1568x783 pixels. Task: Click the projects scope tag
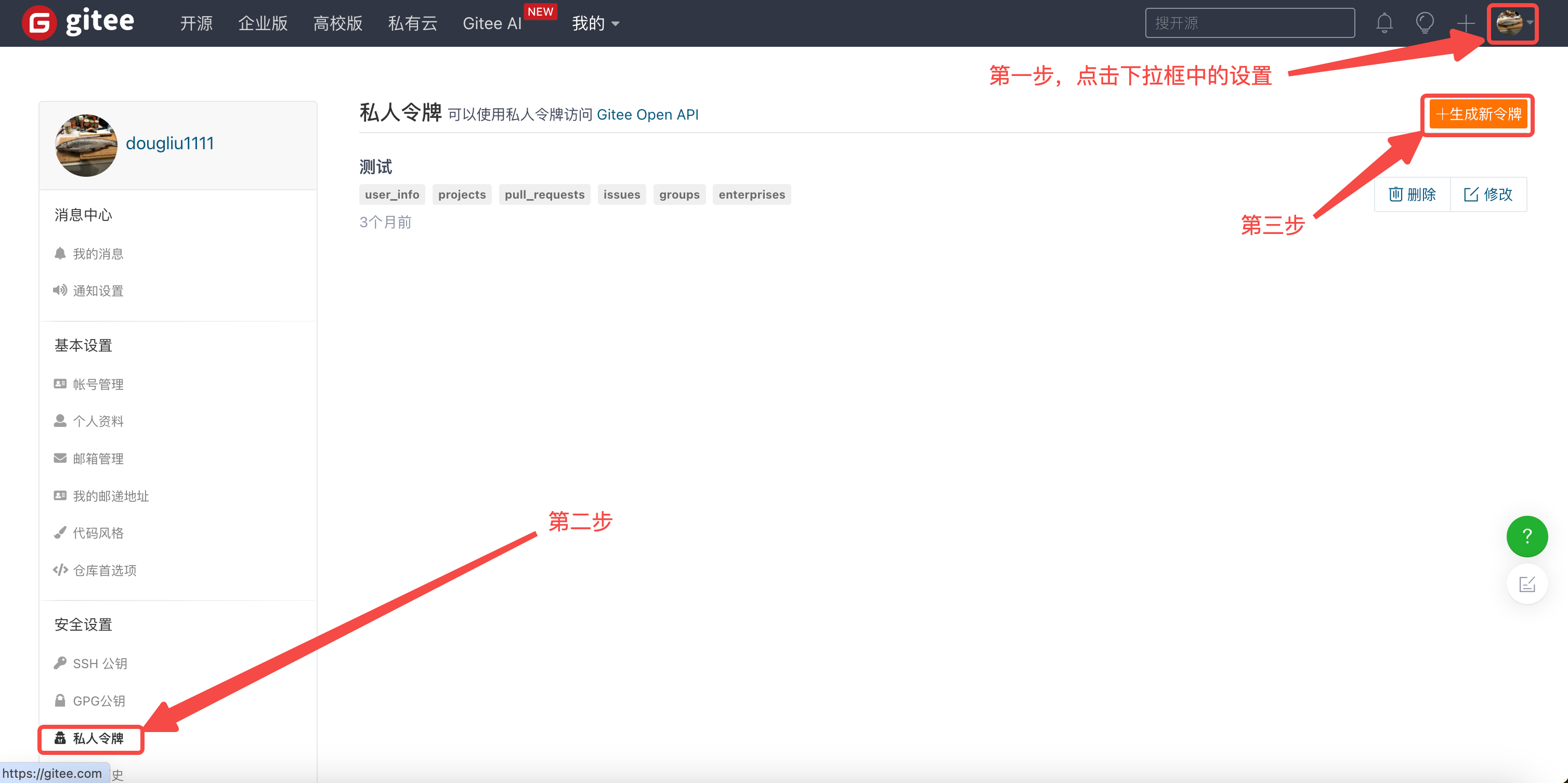tap(462, 194)
